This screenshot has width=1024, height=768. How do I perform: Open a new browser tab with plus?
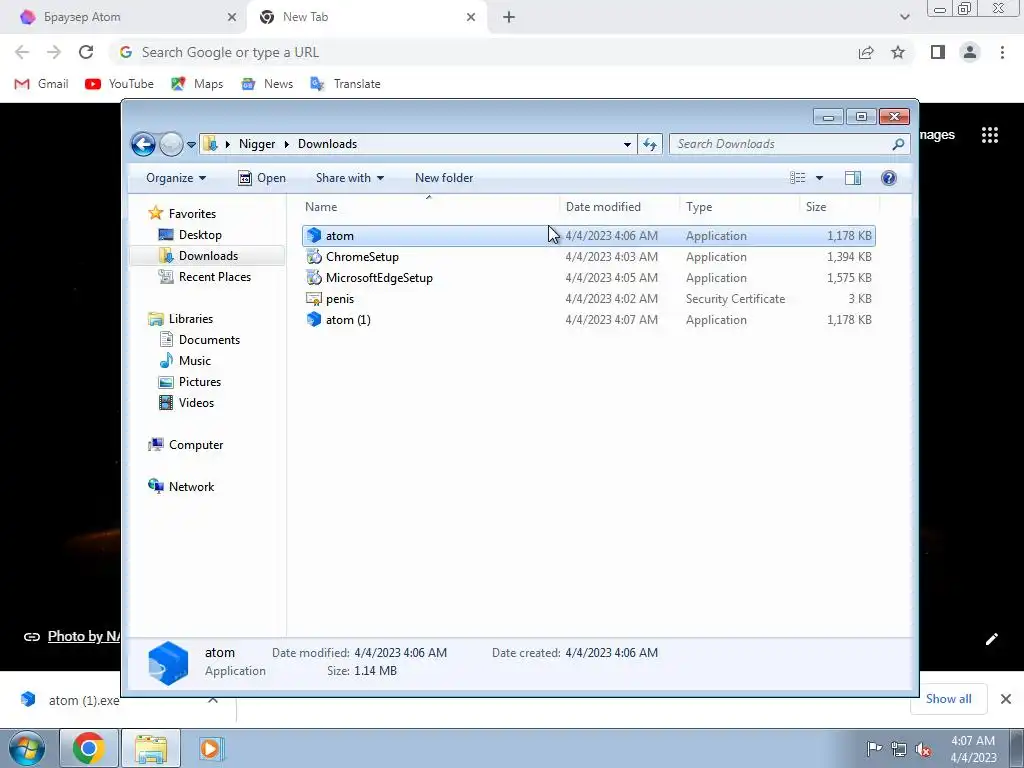tap(509, 18)
